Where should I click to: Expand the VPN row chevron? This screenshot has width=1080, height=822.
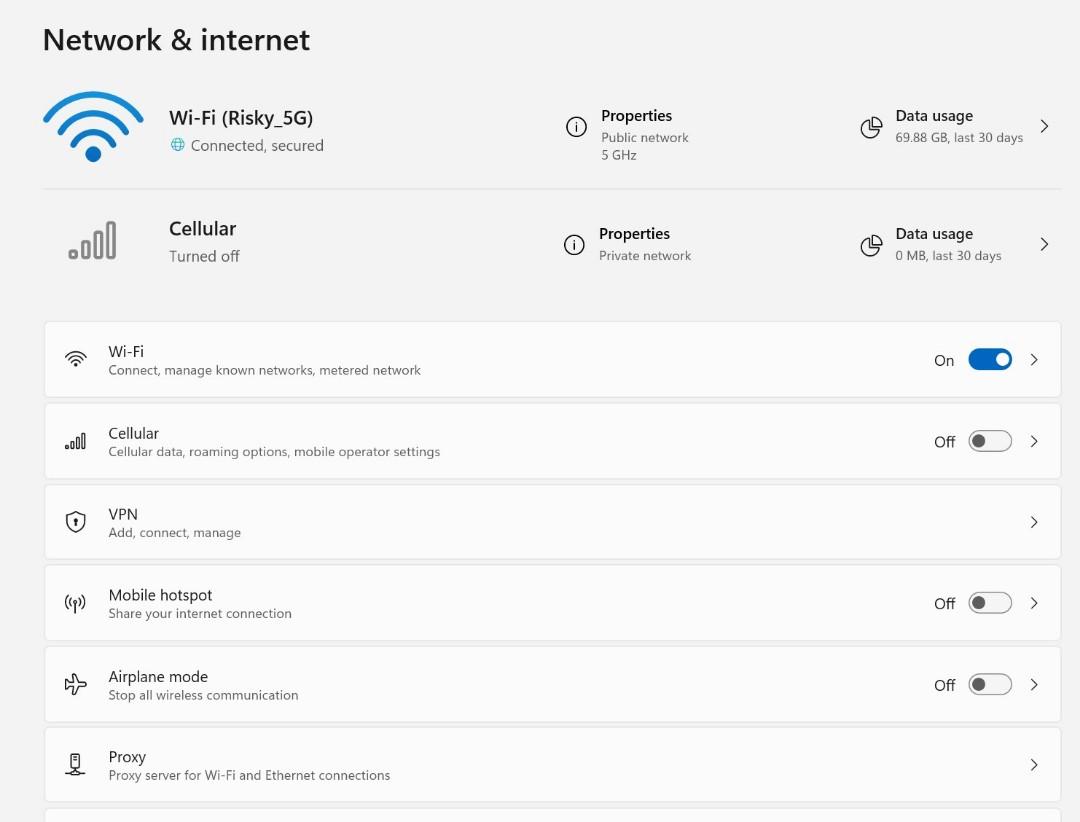tap(1034, 522)
